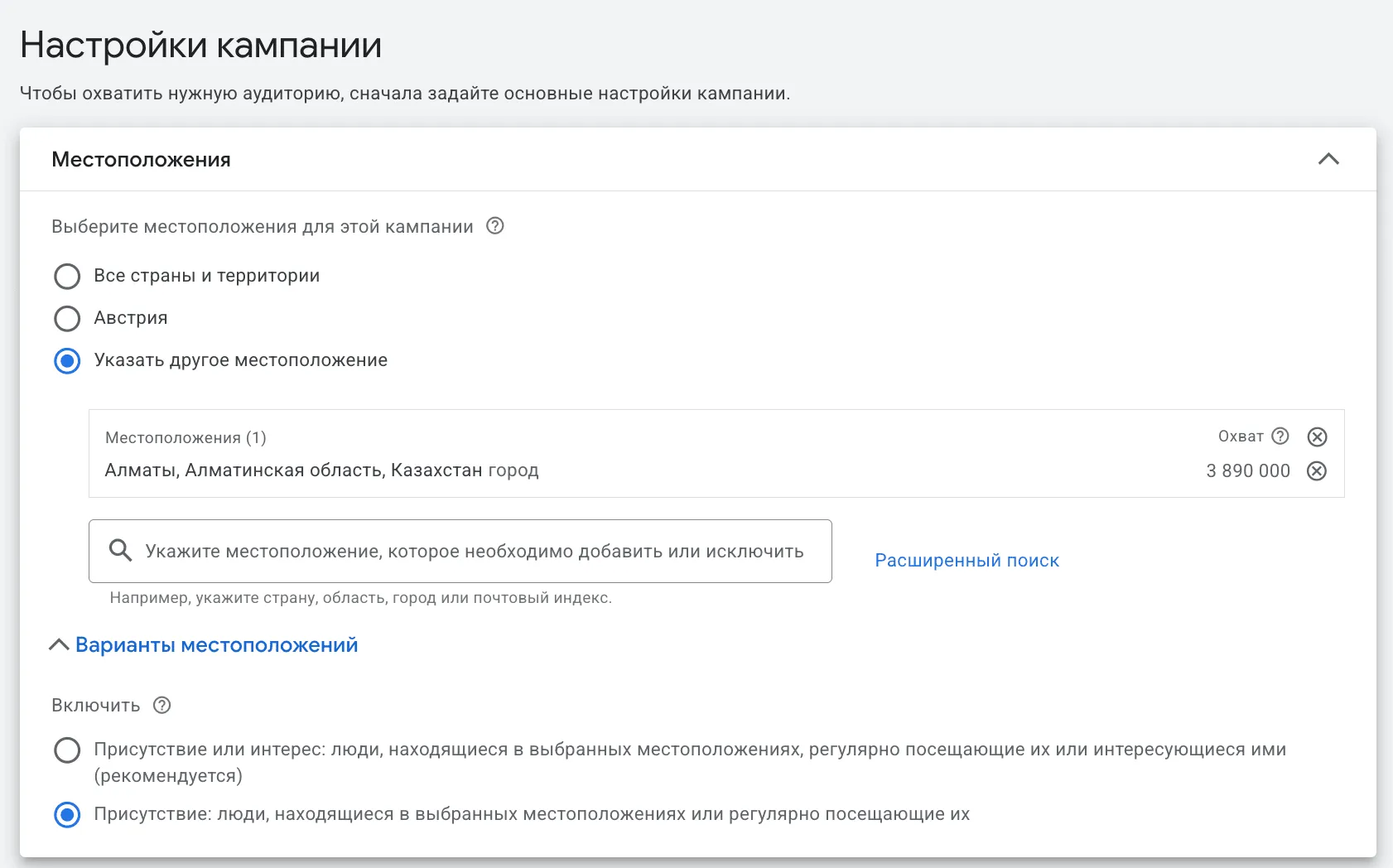The width and height of the screenshot is (1393, 868).
Task: Remove the Алматы location row with X icon
Action: tap(1317, 471)
